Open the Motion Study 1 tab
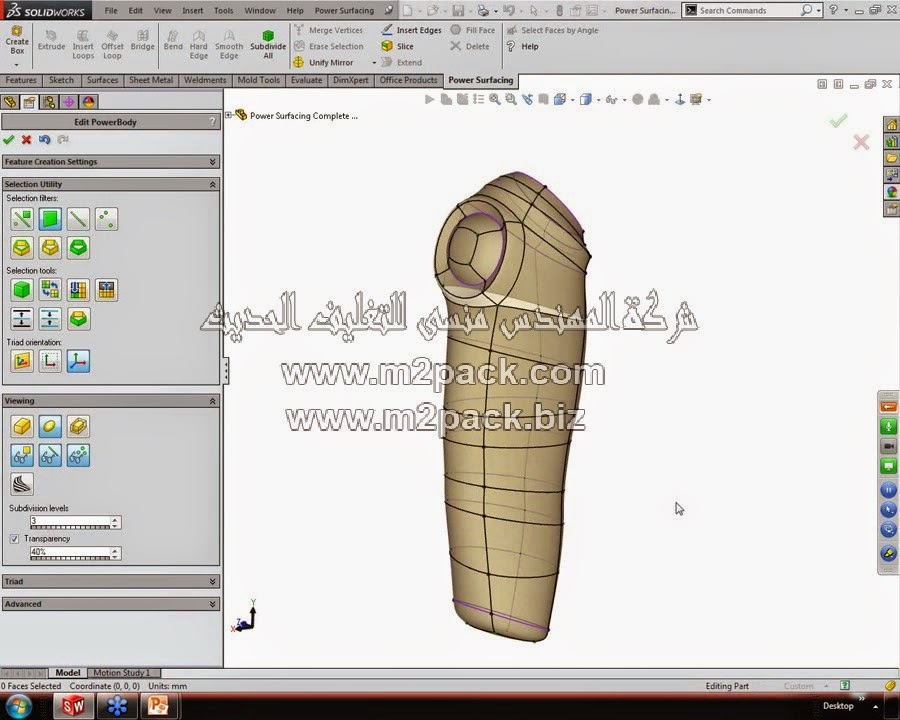The image size is (900, 720). click(x=121, y=673)
